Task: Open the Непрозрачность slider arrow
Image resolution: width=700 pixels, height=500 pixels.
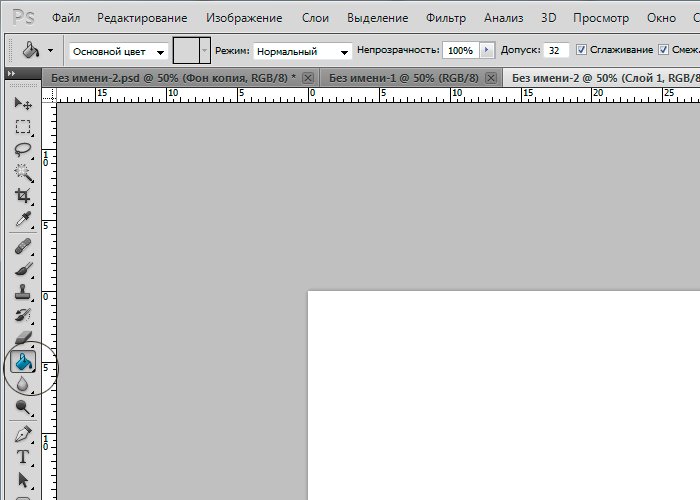Action: [486, 50]
